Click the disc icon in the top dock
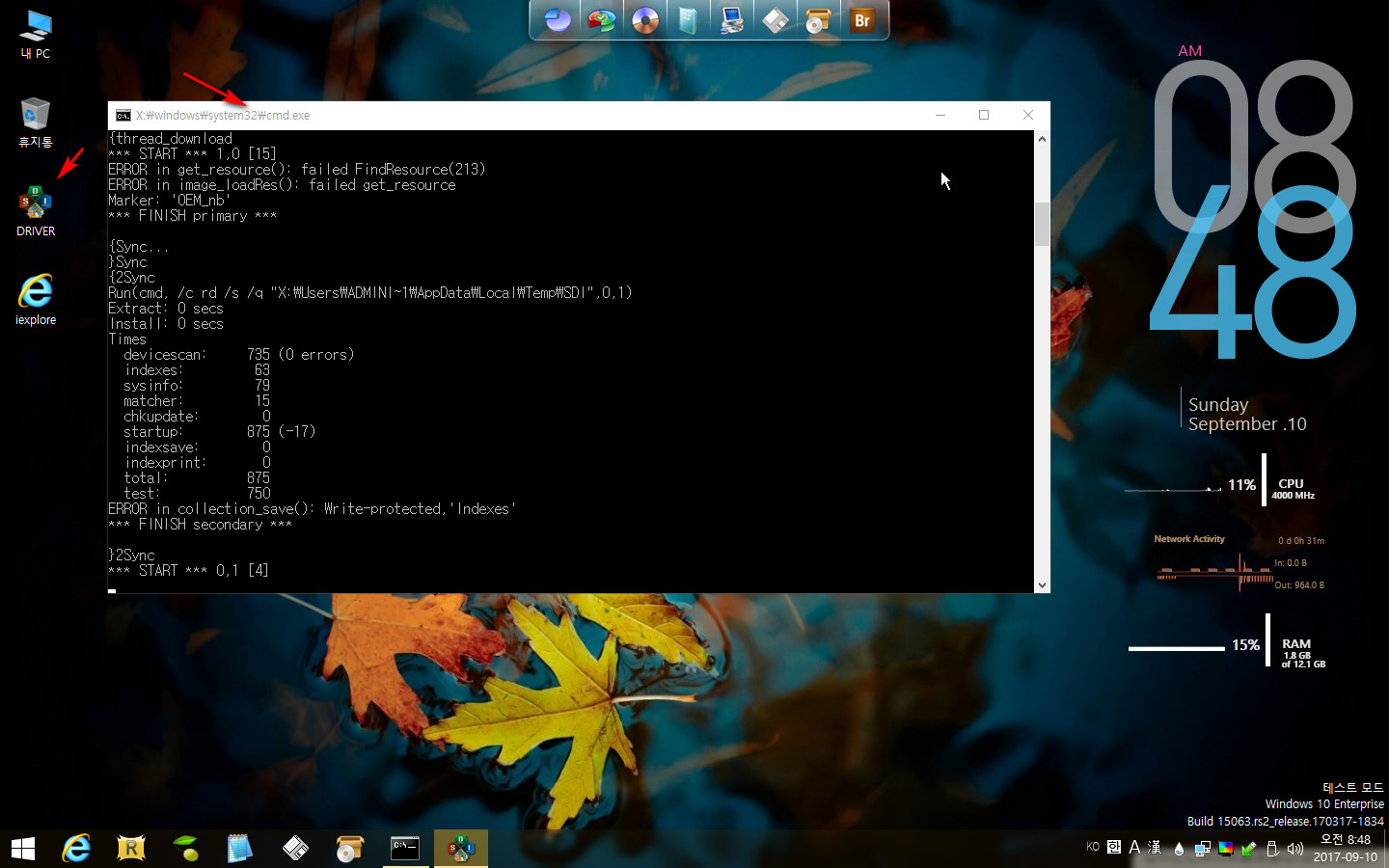The width and height of the screenshot is (1389, 868). 645,19
